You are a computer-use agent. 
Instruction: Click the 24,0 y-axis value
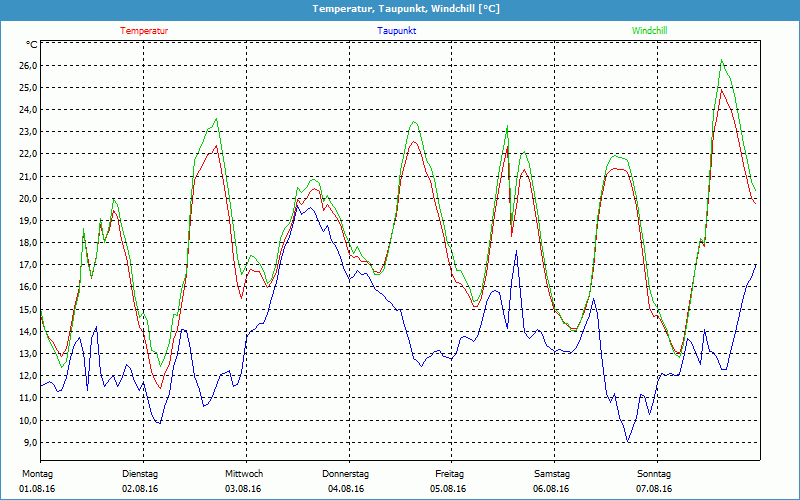[x=28, y=110]
